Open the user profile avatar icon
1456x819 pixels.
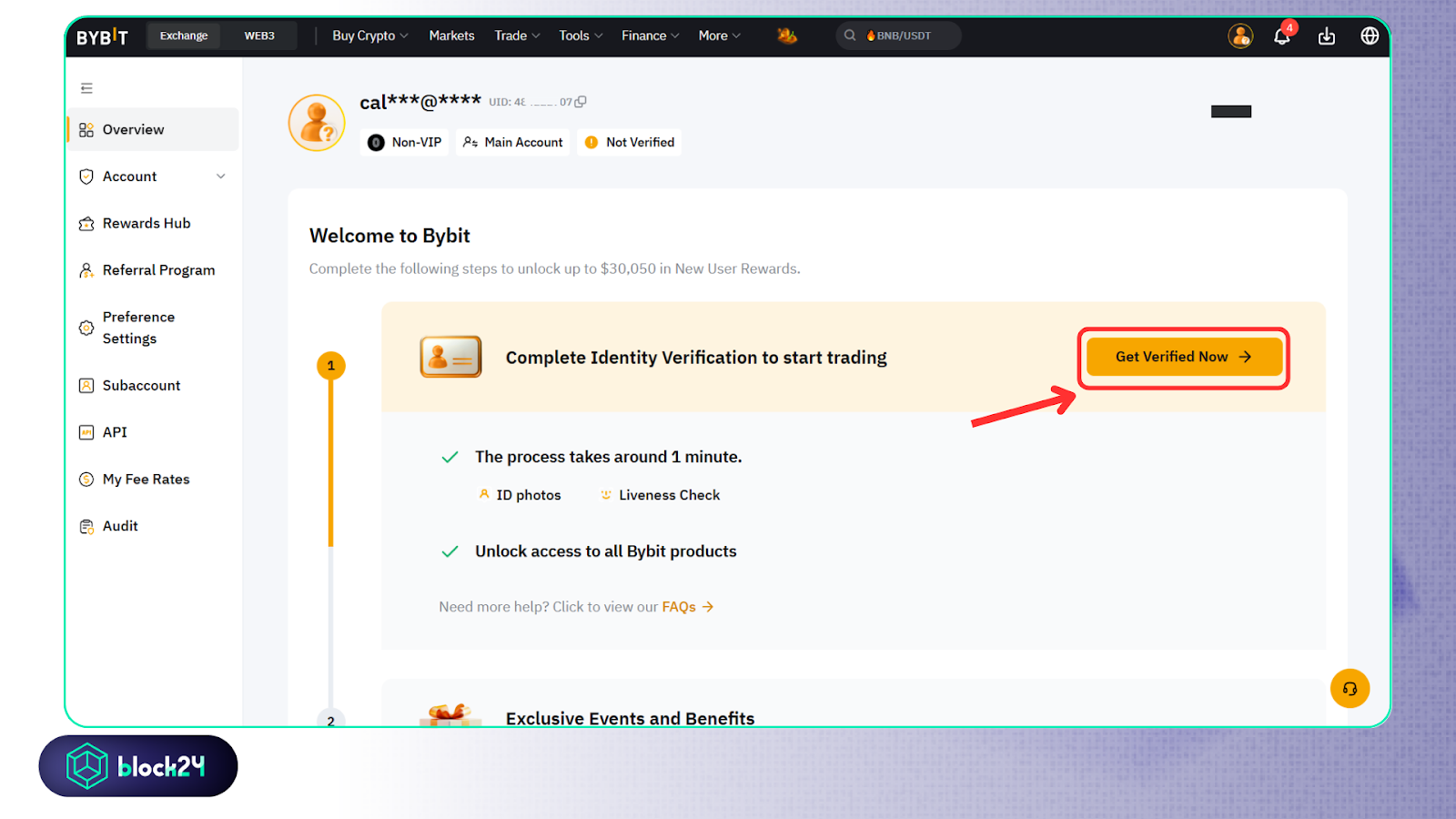(1240, 36)
